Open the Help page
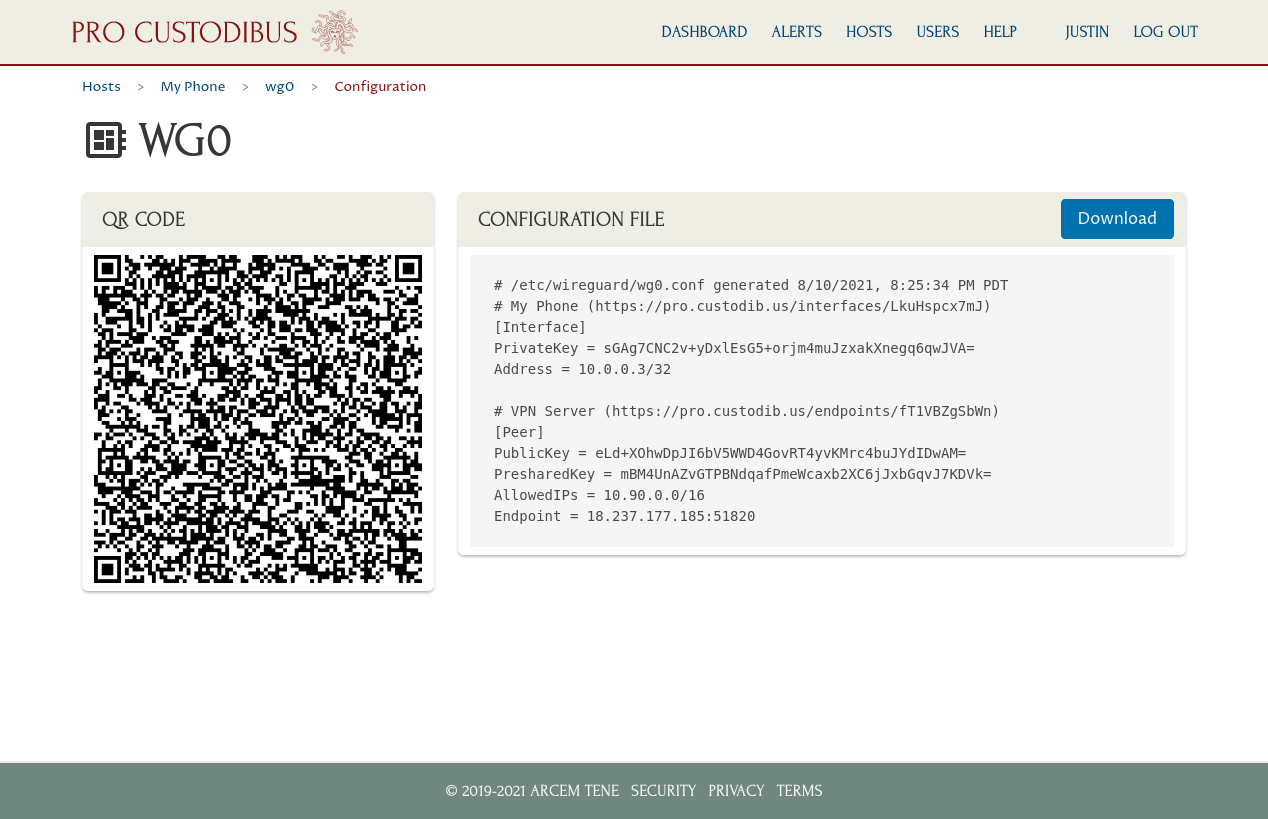Viewport: 1268px width, 819px height. pos(1000,32)
